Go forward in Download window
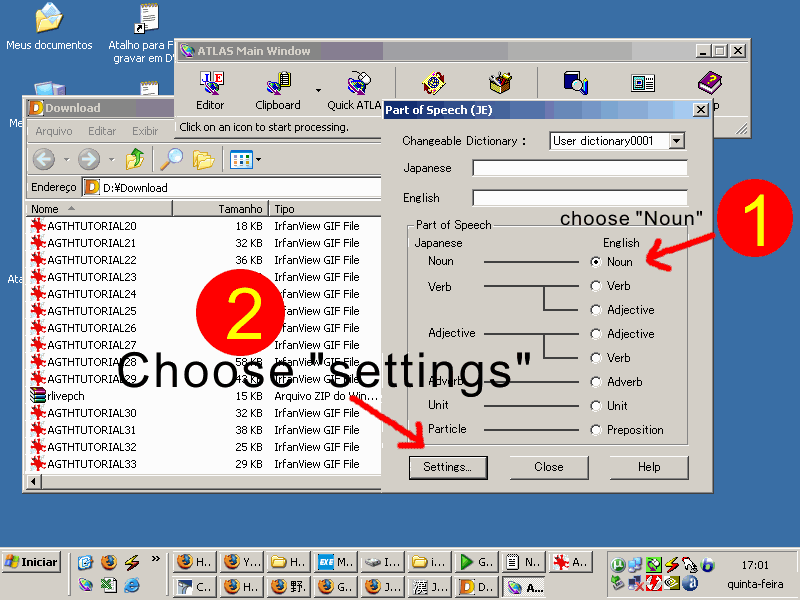This screenshot has width=800, height=600. coord(89,159)
